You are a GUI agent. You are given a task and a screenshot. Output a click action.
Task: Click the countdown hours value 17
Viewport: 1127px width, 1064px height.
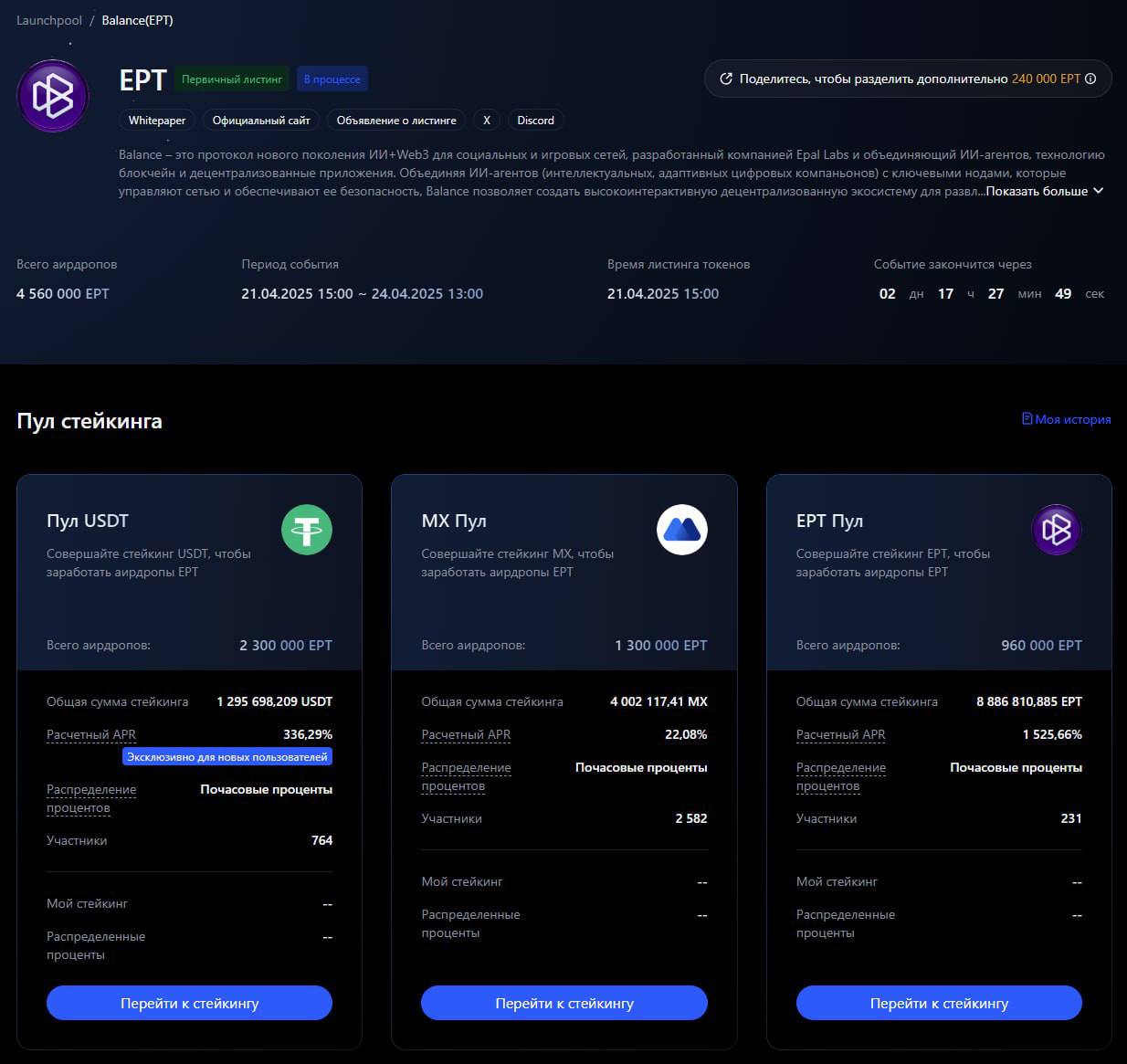pyautogui.click(x=945, y=293)
